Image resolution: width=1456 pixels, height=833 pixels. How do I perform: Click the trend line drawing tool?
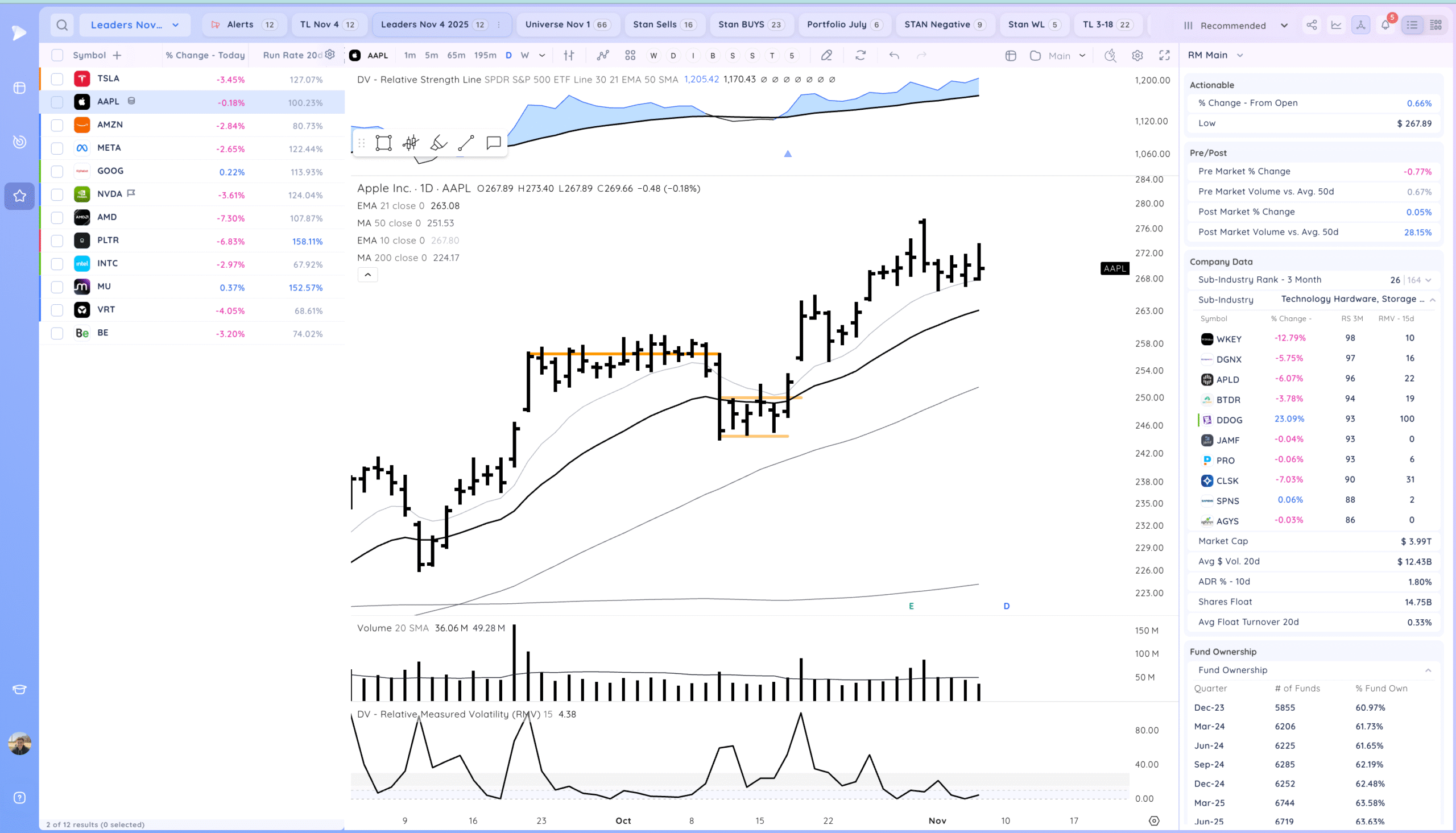click(x=466, y=143)
